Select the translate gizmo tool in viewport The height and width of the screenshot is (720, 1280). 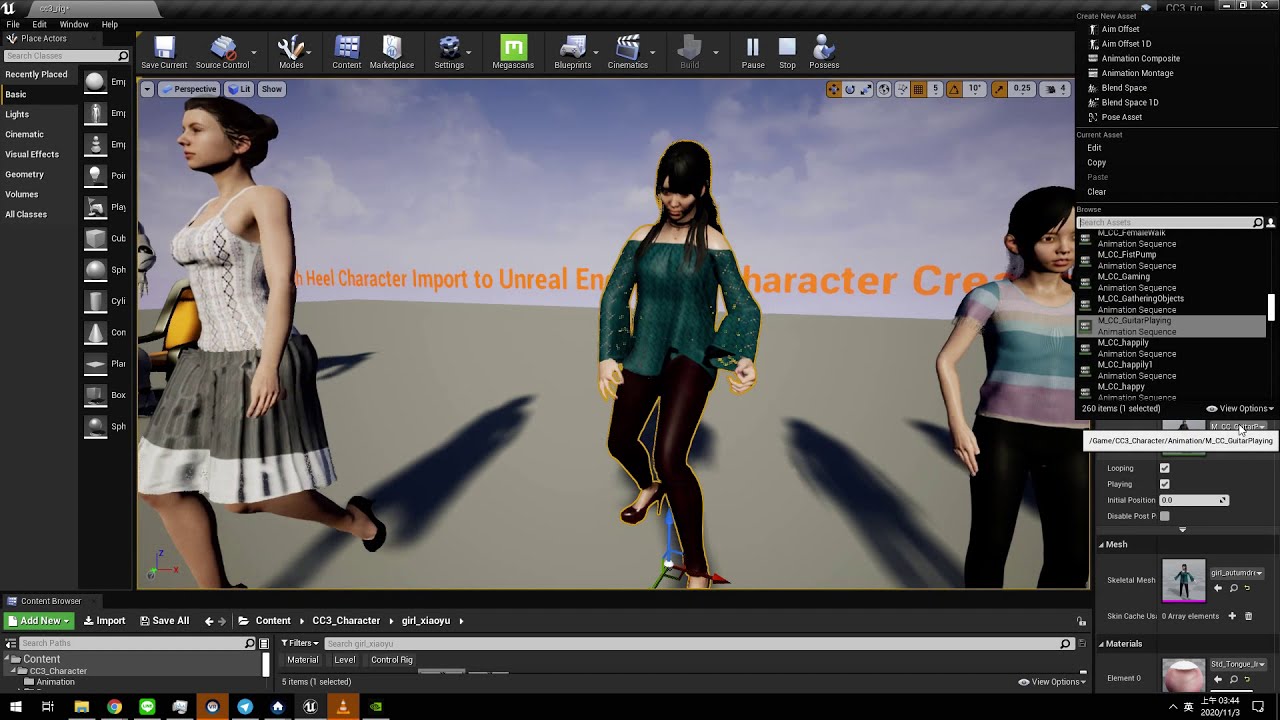(x=833, y=89)
